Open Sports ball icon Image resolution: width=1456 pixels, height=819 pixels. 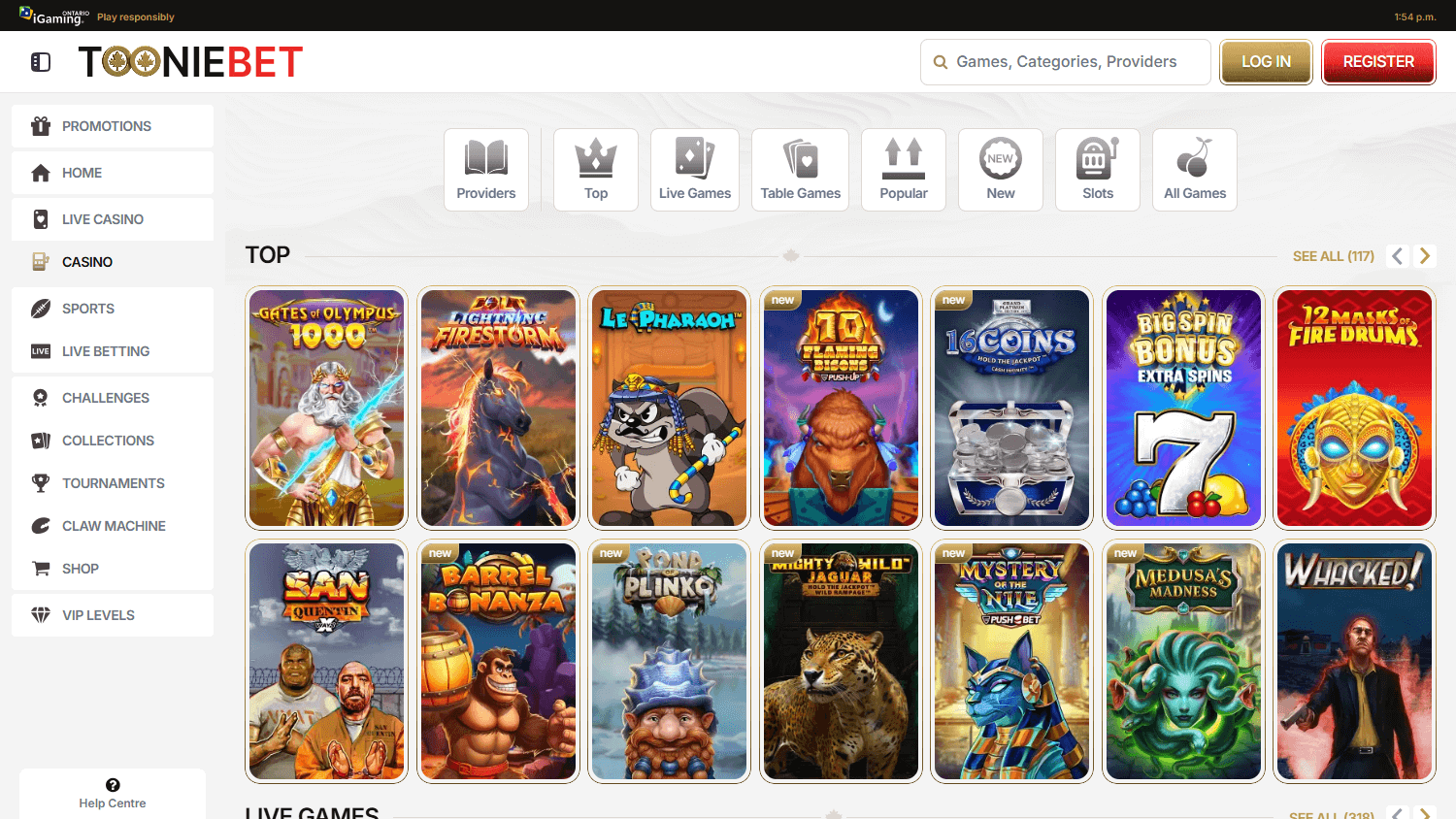pos(41,309)
